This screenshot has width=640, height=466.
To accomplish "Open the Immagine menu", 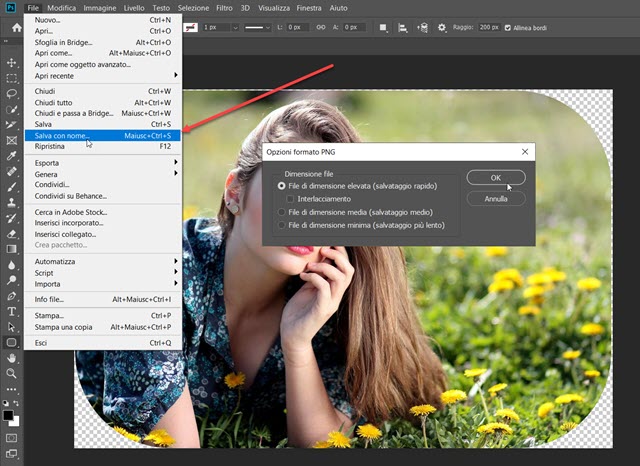I will [x=100, y=8].
